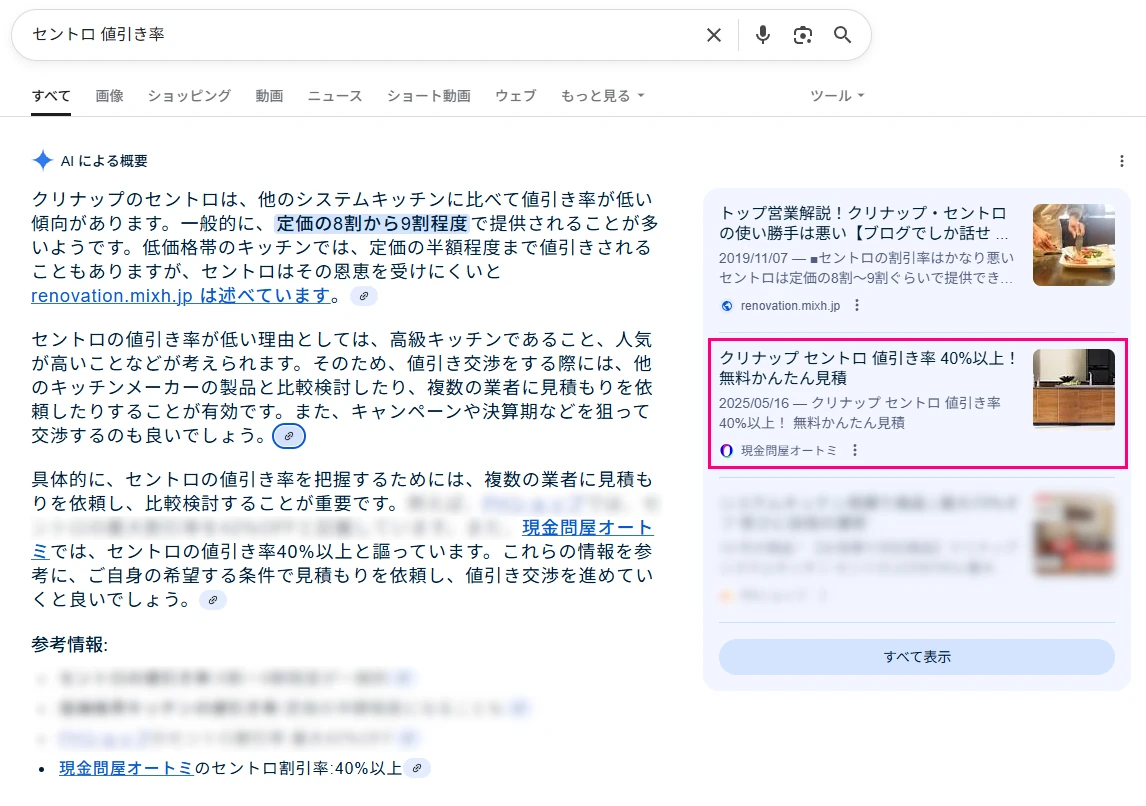
Task: Start voice search with the microphone icon
Action: (762, 35)
